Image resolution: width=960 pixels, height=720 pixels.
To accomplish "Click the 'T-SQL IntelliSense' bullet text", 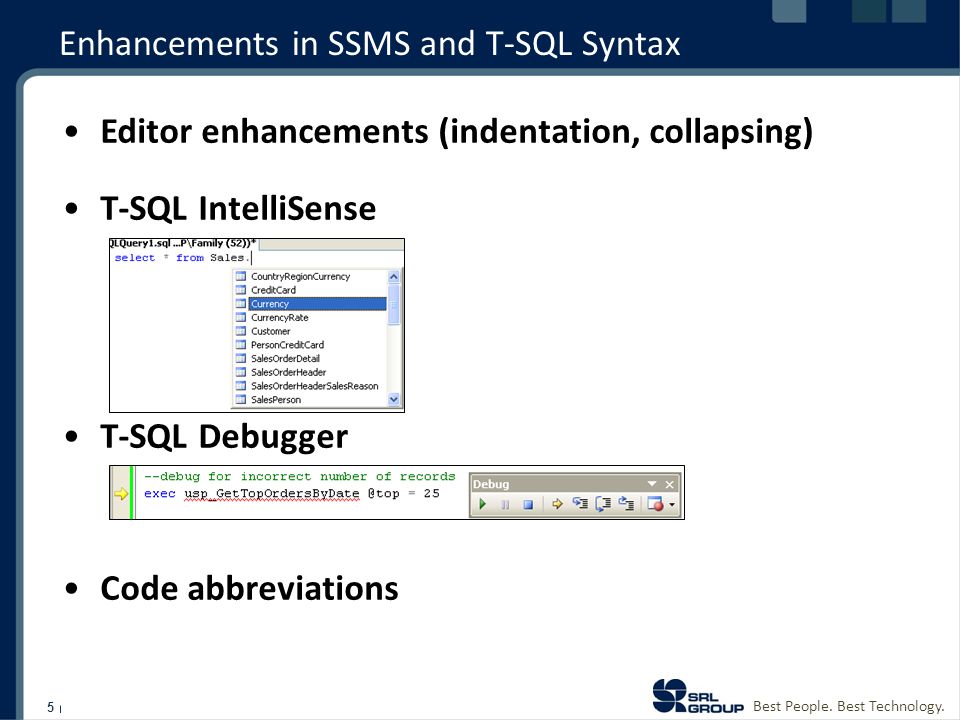I will [238, 208].
